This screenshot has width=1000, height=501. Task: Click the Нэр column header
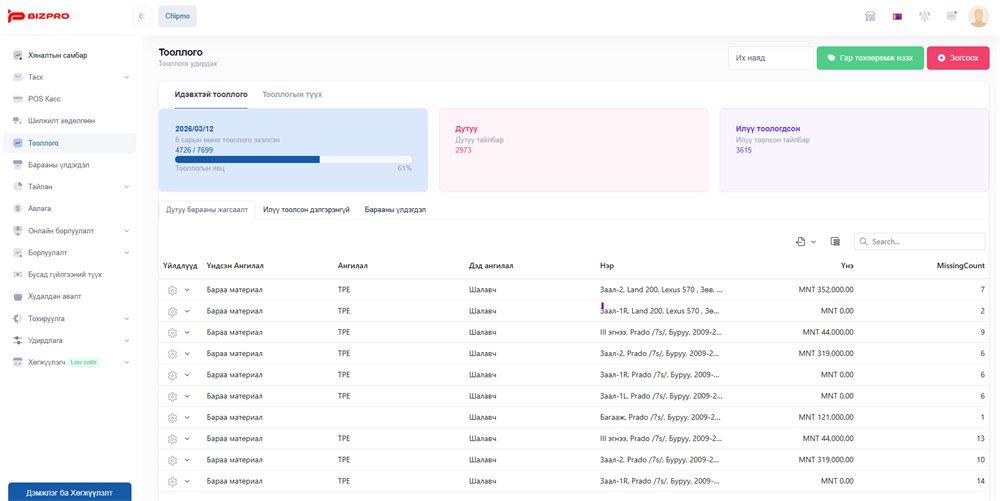(x=607, y=266)
